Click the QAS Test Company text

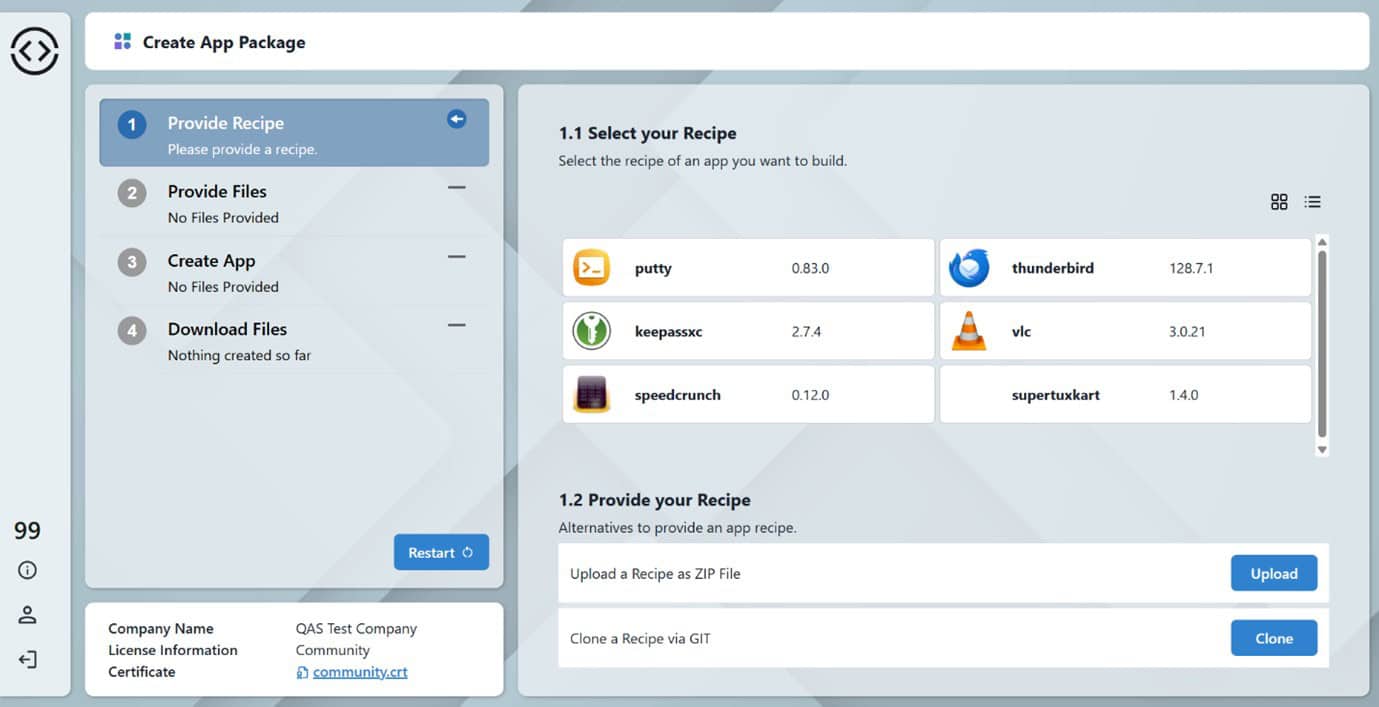356,629
